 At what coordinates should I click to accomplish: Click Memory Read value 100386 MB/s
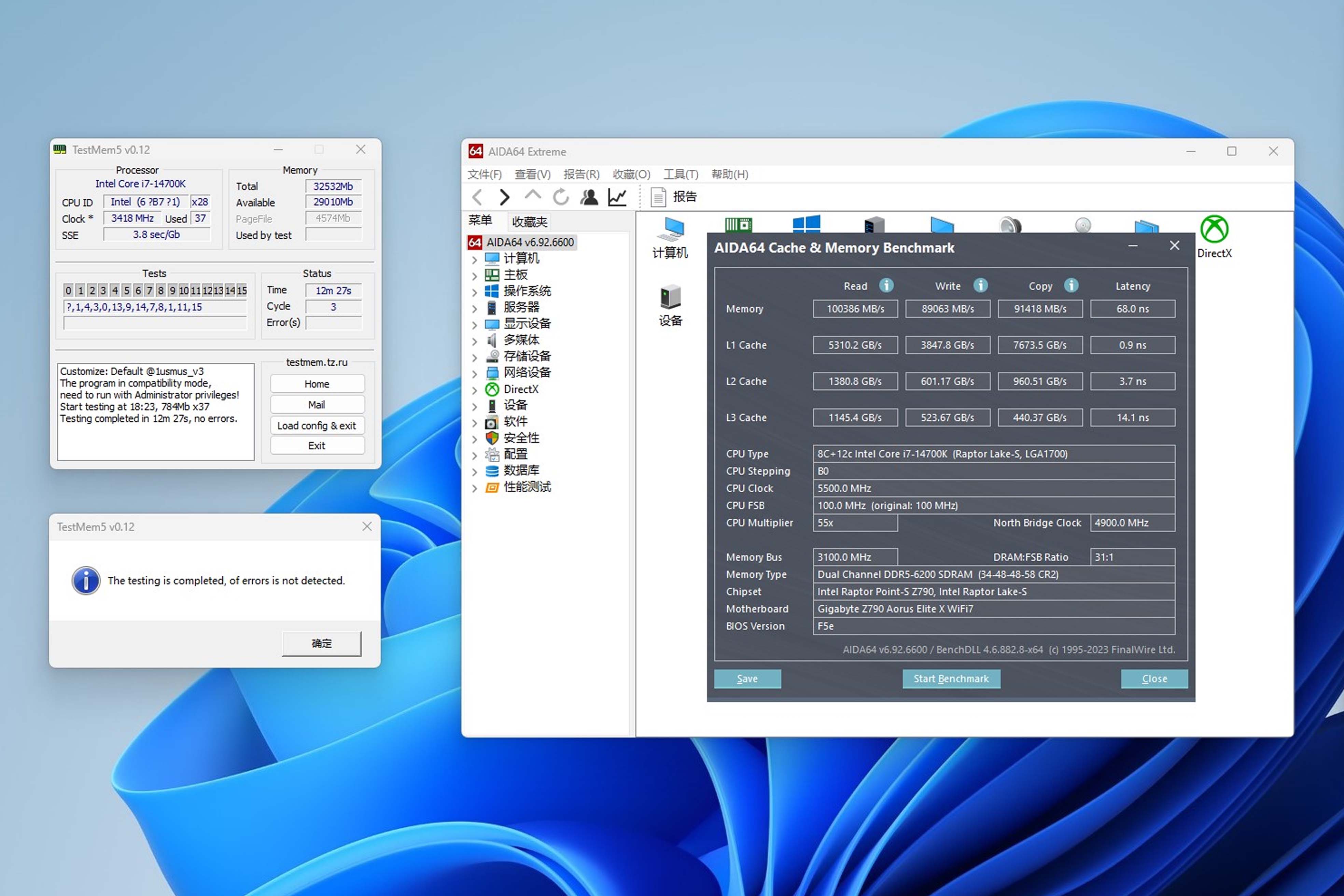click(x=855, y=309)
